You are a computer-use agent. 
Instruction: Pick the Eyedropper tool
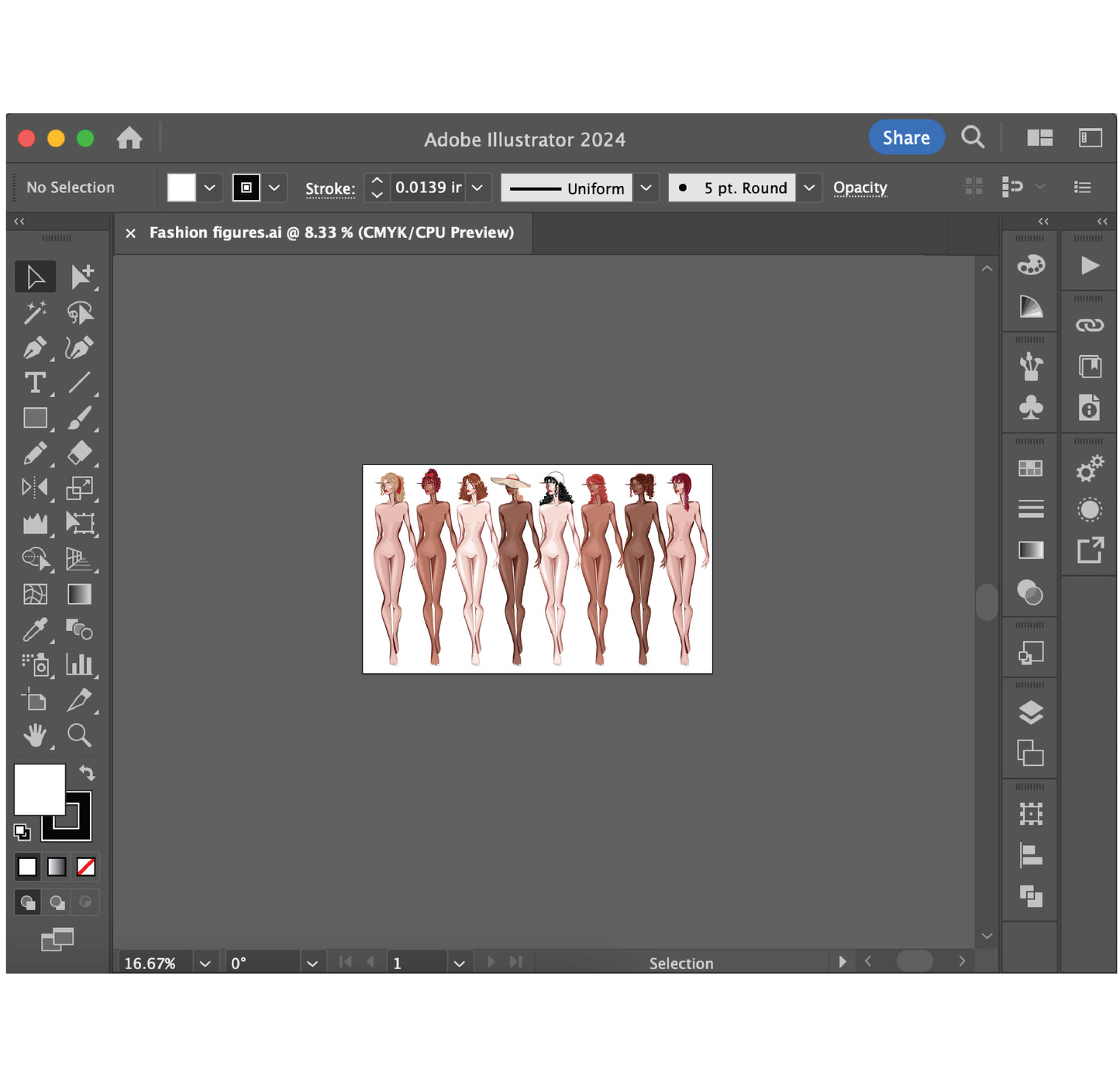tap(35, 630)
